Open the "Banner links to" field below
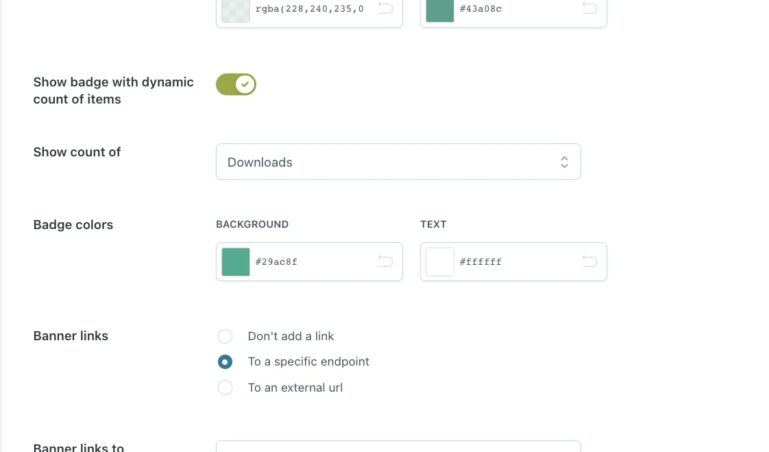 (x=398, y=447)
